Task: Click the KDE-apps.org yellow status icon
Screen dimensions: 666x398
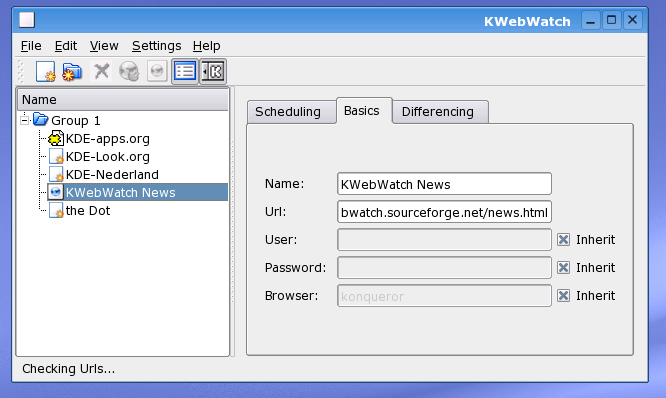Action: coord(56,138)
